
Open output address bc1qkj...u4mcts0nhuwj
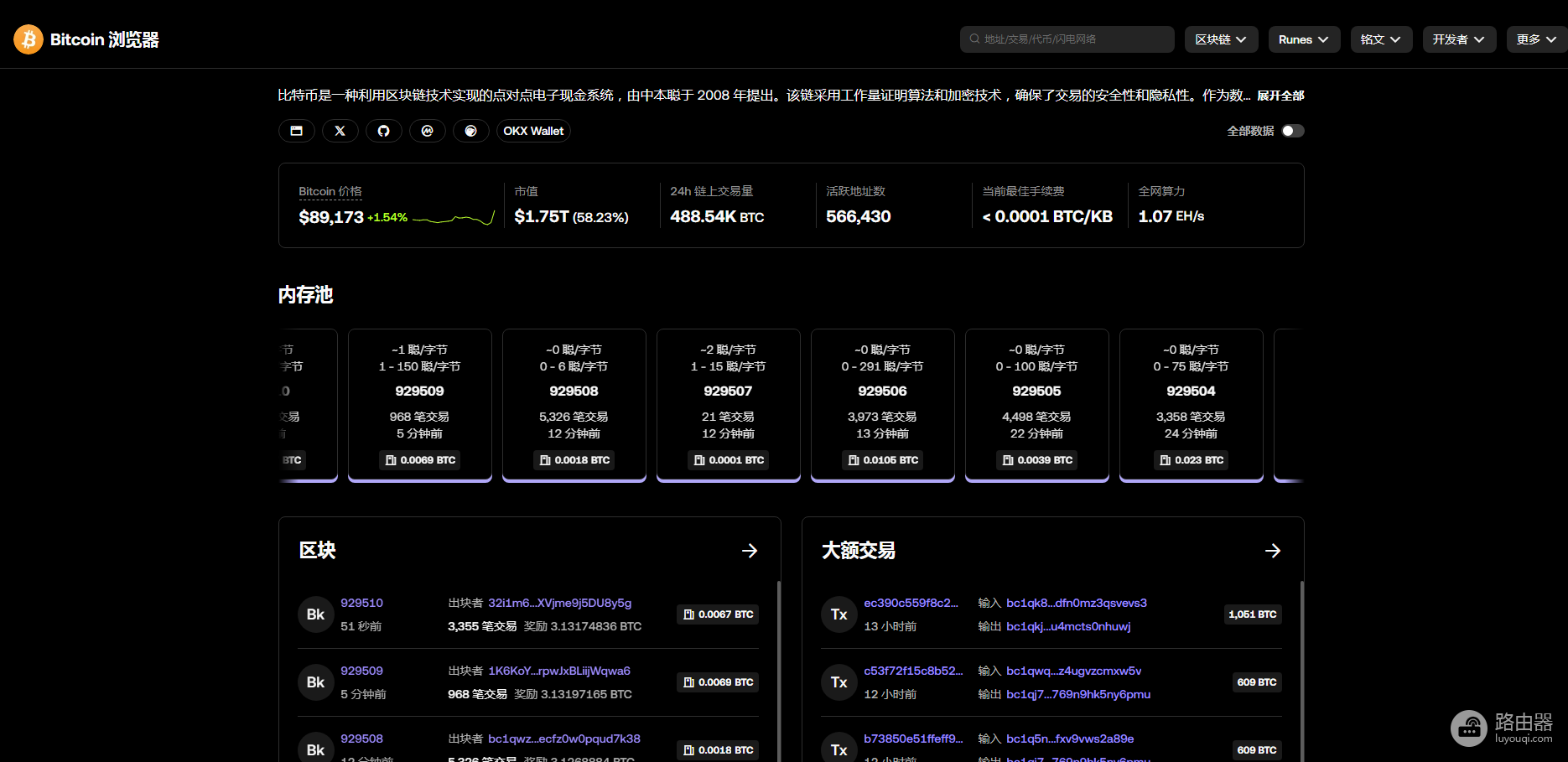[x=1068, y=626]
